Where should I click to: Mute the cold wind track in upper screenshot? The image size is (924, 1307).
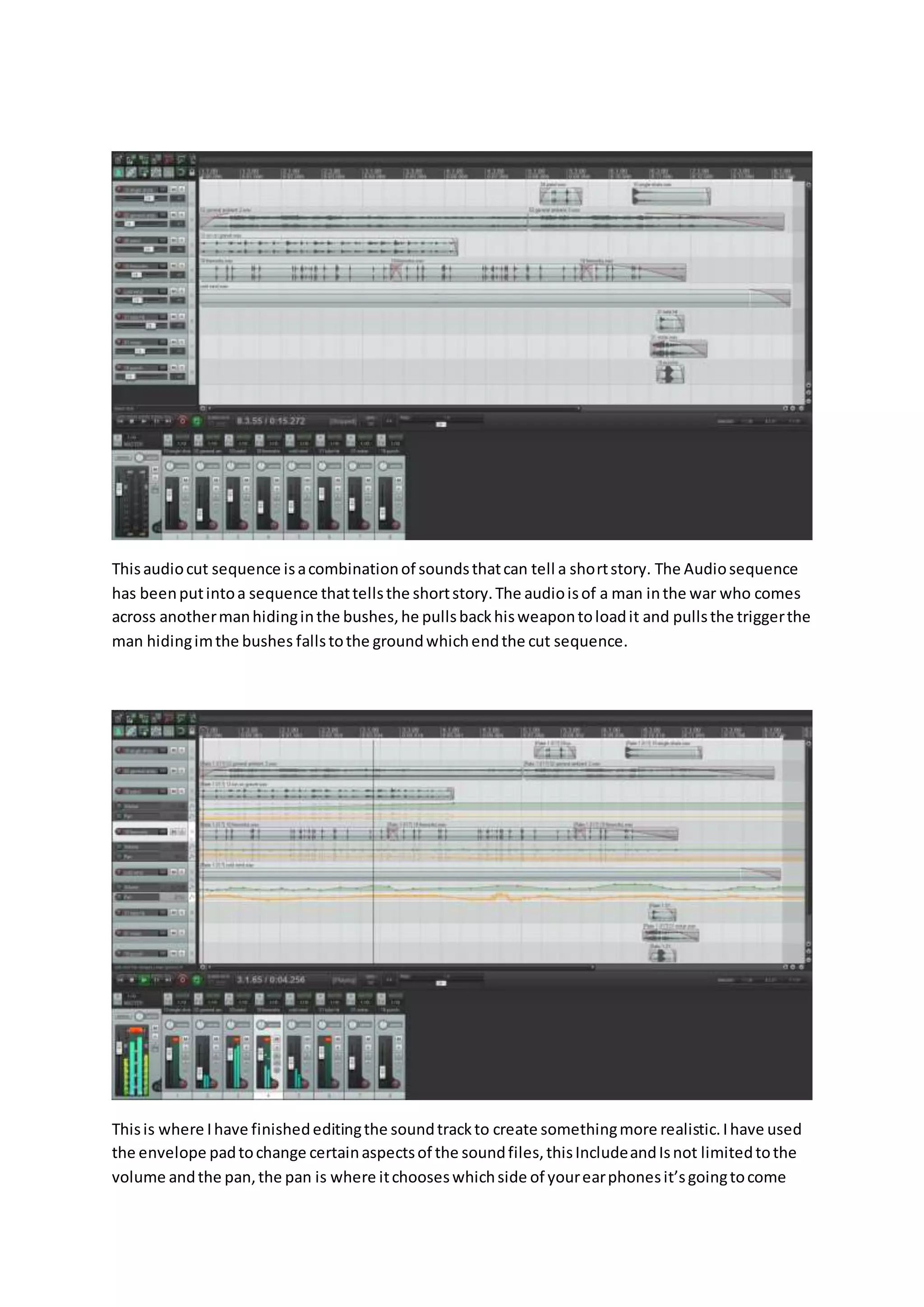(x=174, y=292)
